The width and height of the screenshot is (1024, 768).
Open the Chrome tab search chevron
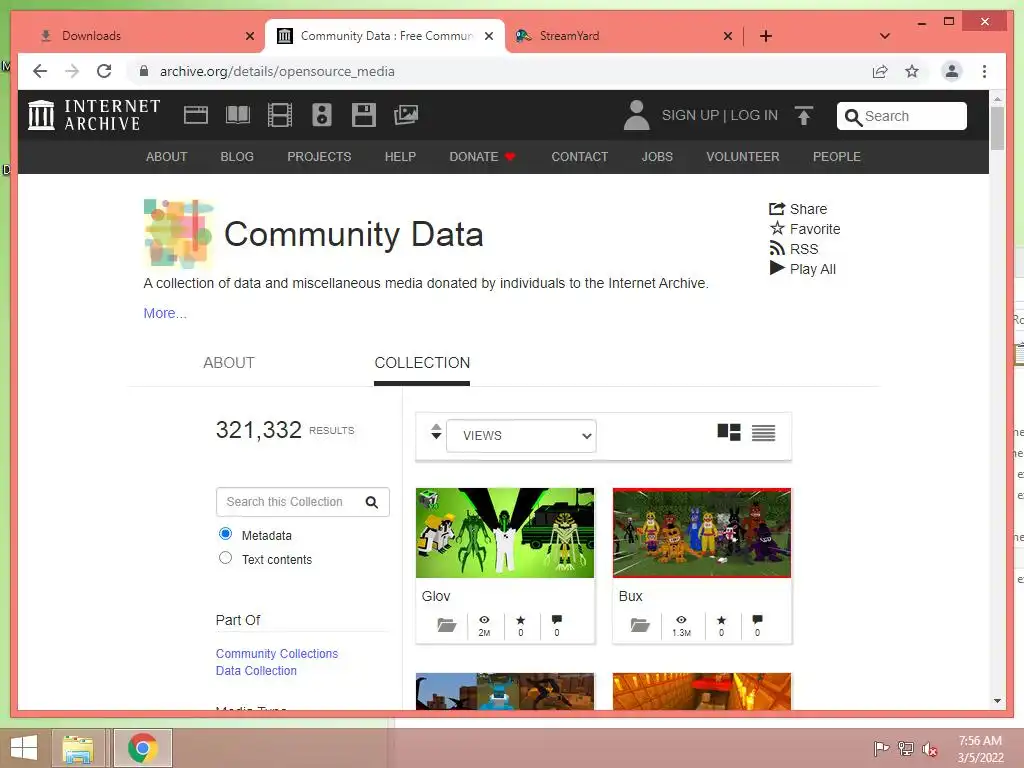coord(884,36)
